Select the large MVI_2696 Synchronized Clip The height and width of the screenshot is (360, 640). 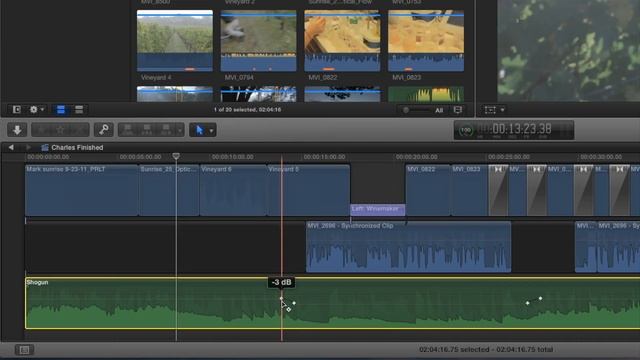point(408,247)
